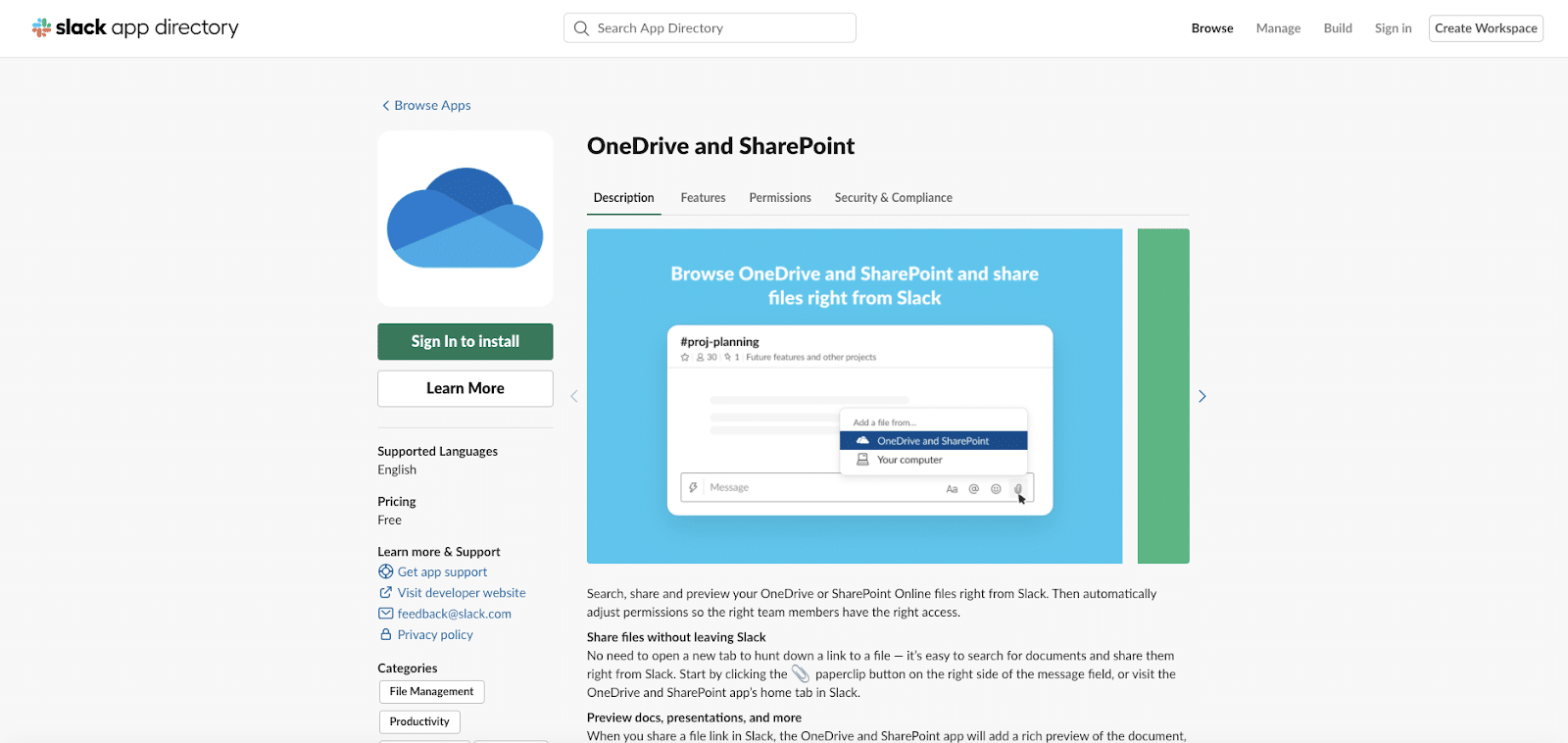
Task: Click the back chevron beside Browse Apps
Action: coord(385,106)
